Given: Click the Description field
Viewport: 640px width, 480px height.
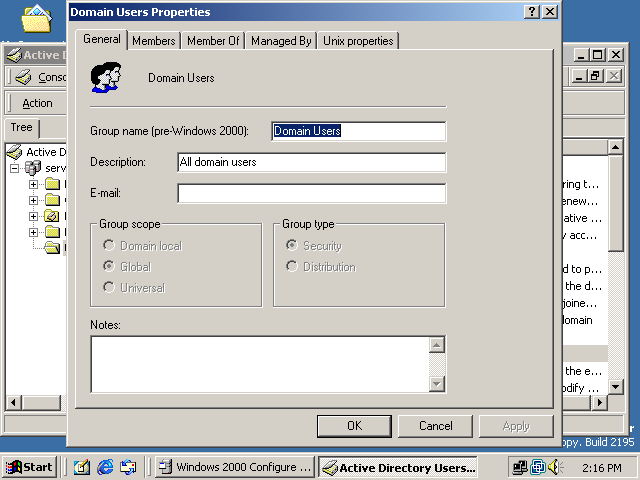Looking at the screenshot, I should [x=312, y=162].
